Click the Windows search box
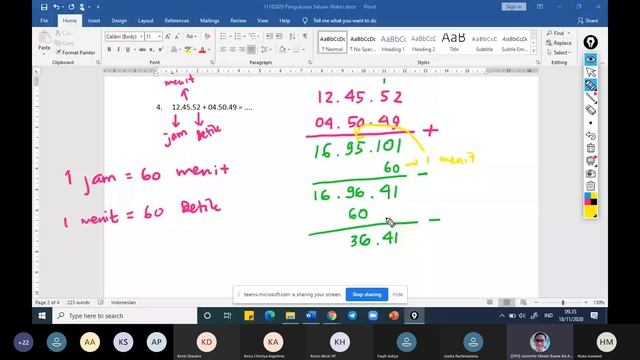 pyautogui.click(x=124, y=316)
